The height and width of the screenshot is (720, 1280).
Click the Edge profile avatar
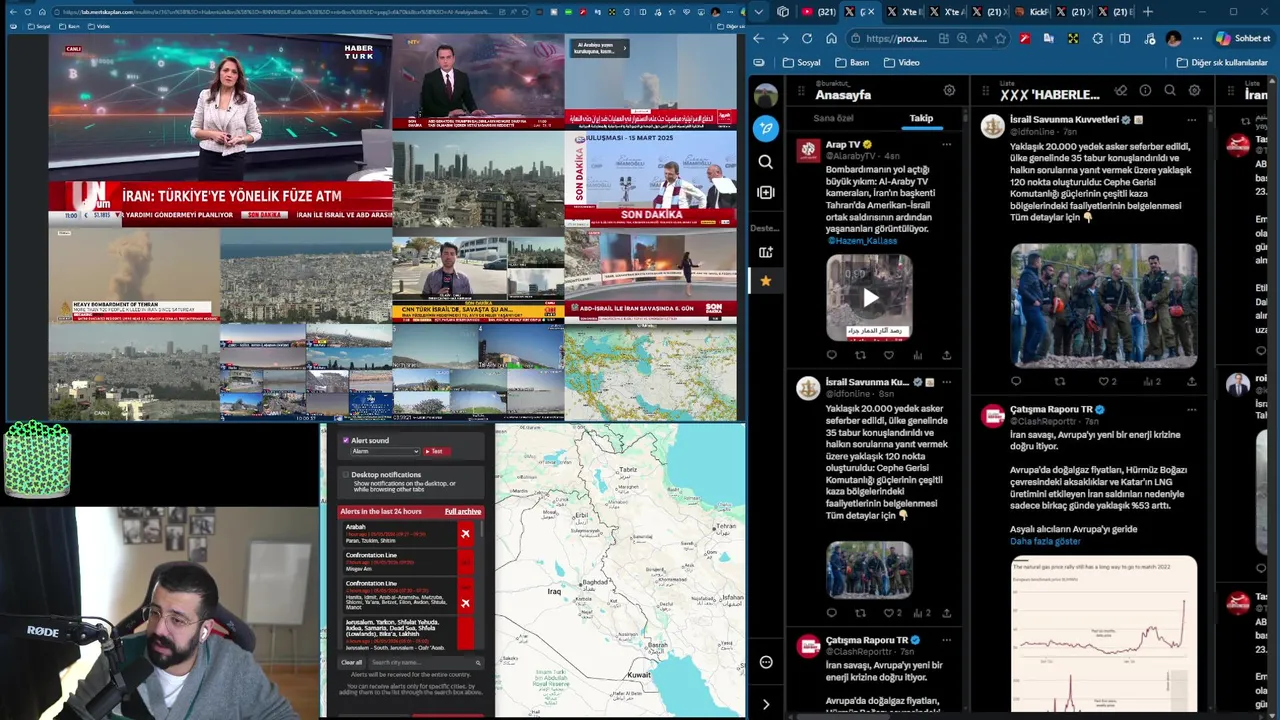pos(1174,38)
